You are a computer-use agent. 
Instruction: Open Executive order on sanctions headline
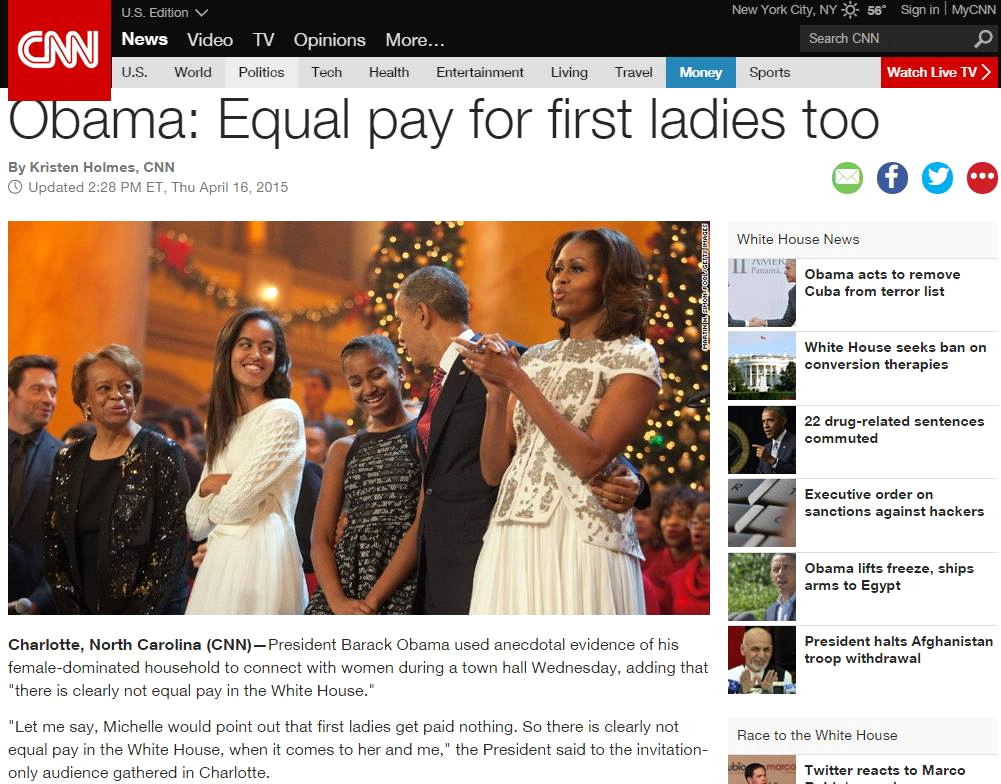894,503
